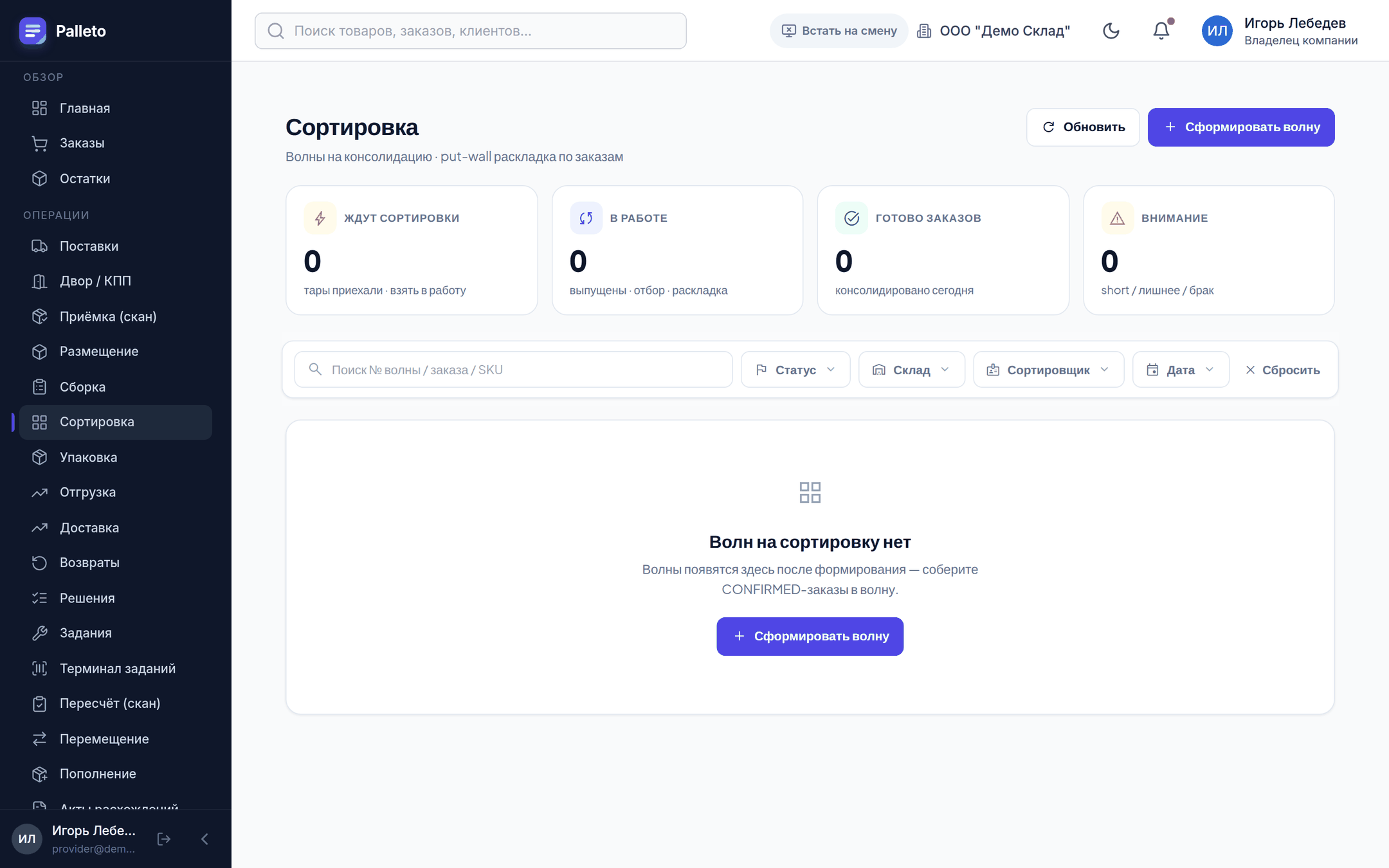Click 'Волн на сортировку нет' heading

[x=810, y=542]
